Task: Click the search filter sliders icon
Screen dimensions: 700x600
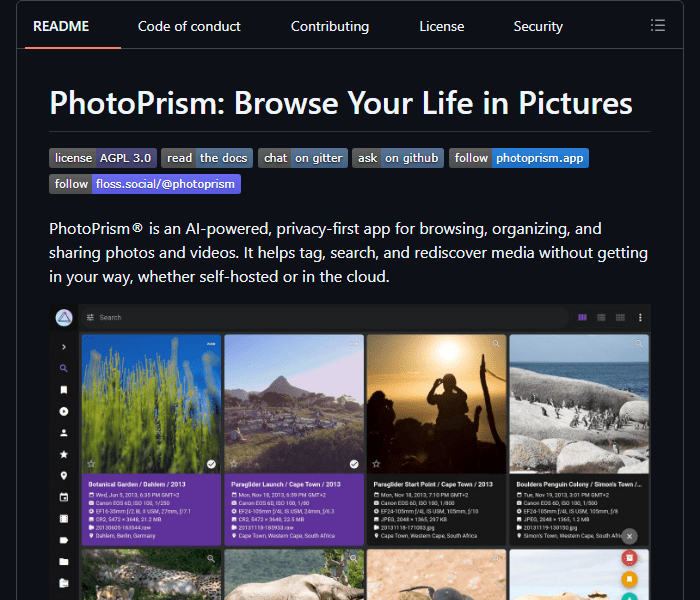Action: tap(90, 317)
